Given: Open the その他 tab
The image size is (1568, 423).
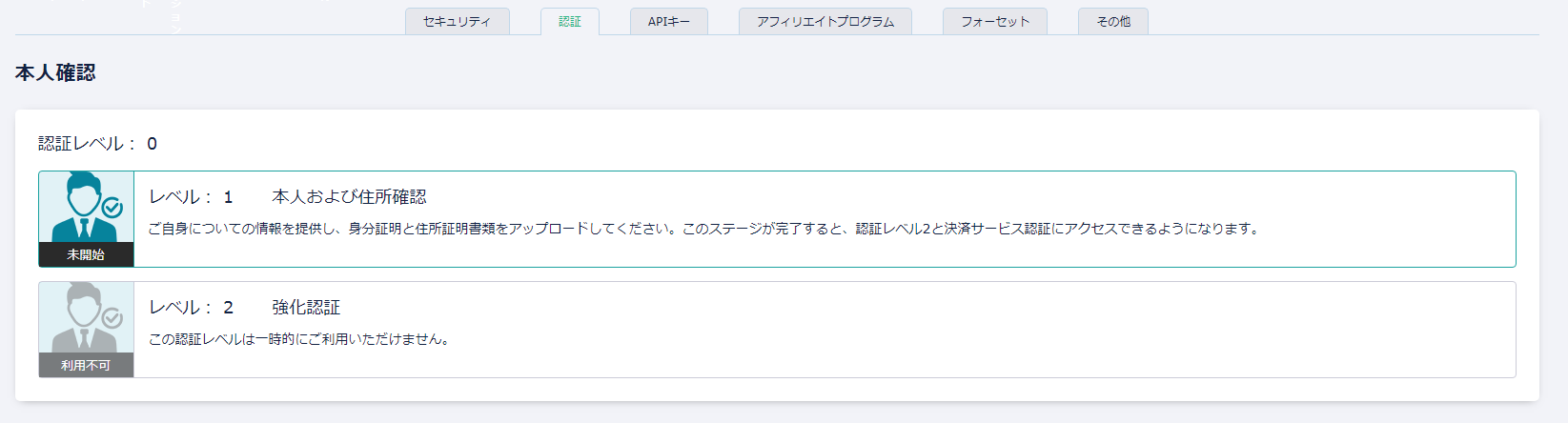Looking at the screenshot, I should click(1113, 21).
